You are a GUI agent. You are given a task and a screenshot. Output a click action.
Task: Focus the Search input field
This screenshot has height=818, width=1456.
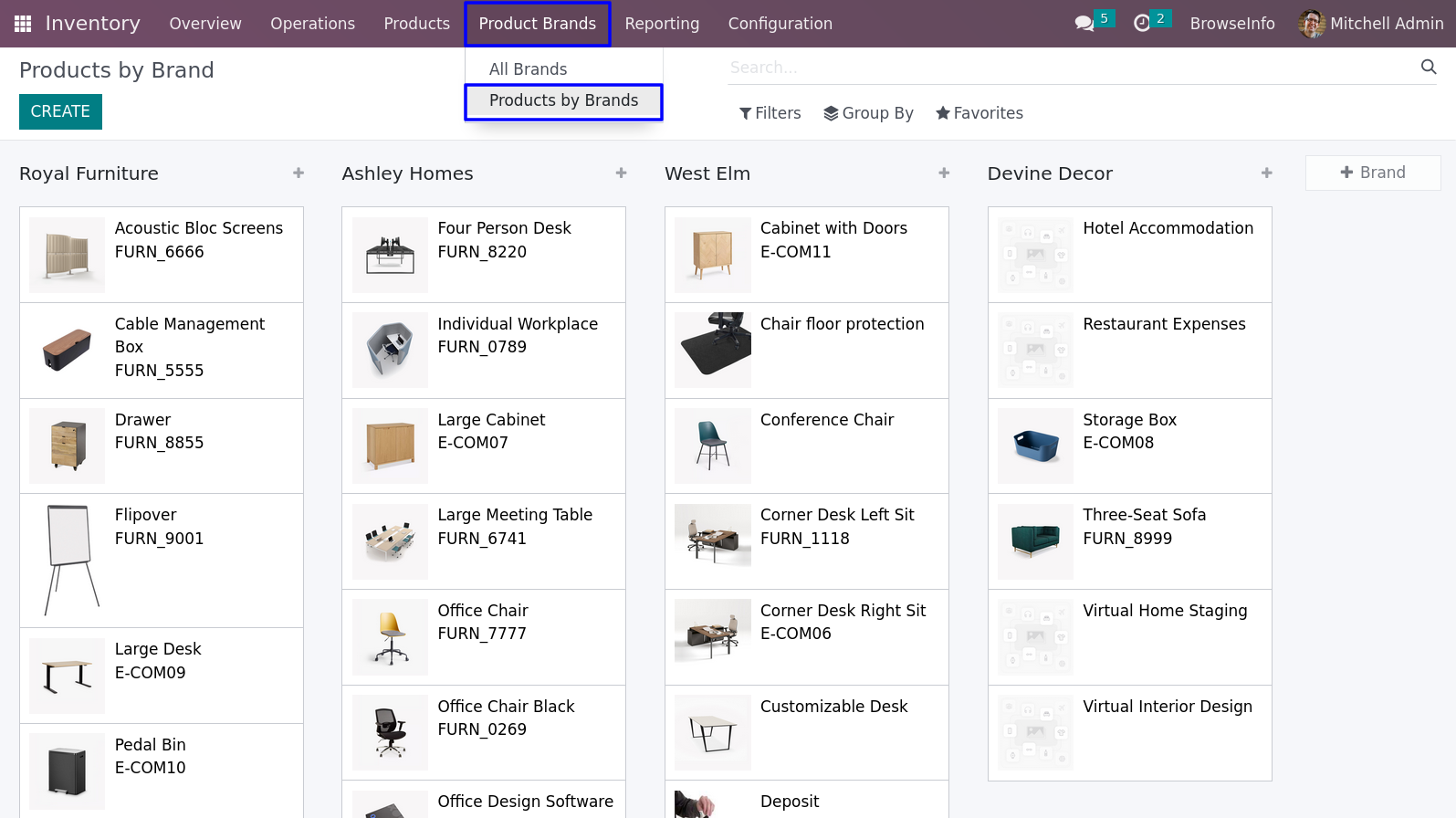pos(1072,68)
